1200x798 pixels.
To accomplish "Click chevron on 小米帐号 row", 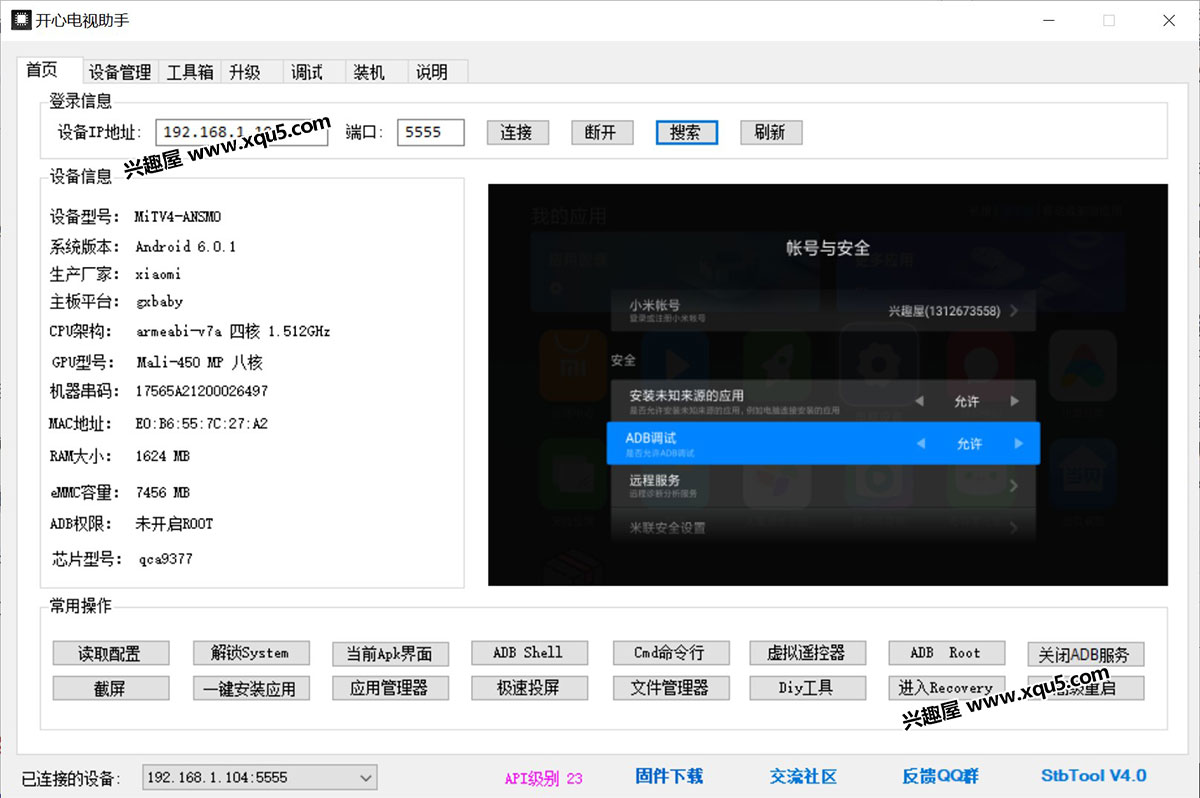I will [x=1014, y=311].
